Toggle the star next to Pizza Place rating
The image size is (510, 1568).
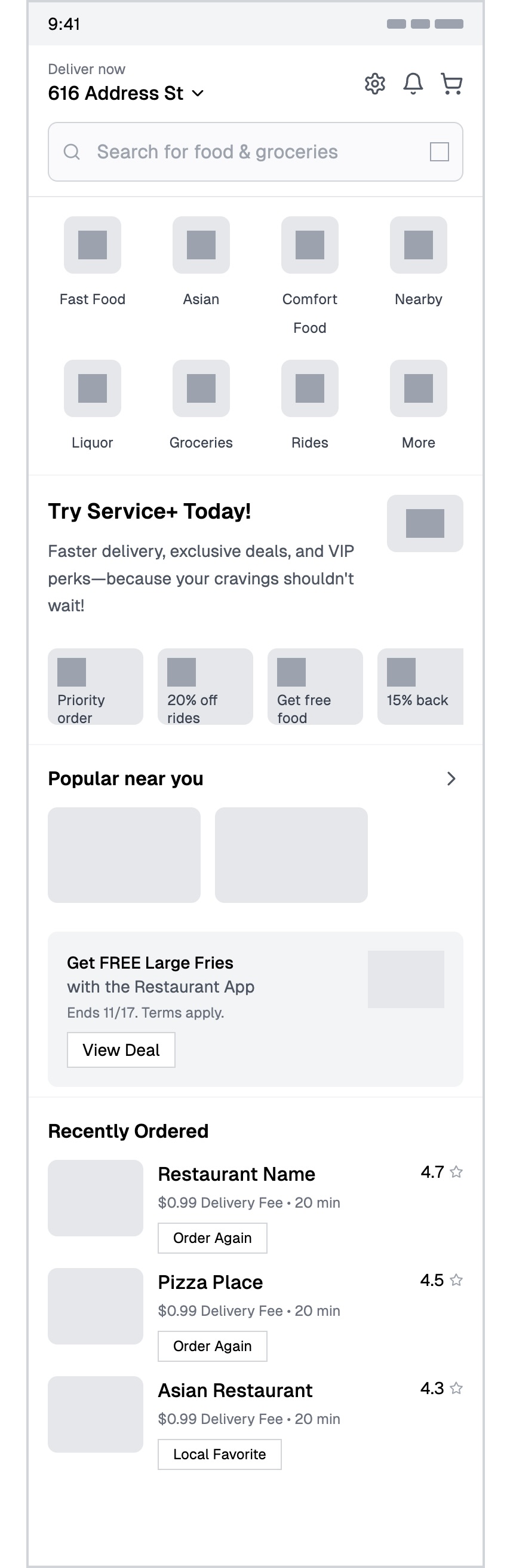[x=456, y=1280]
